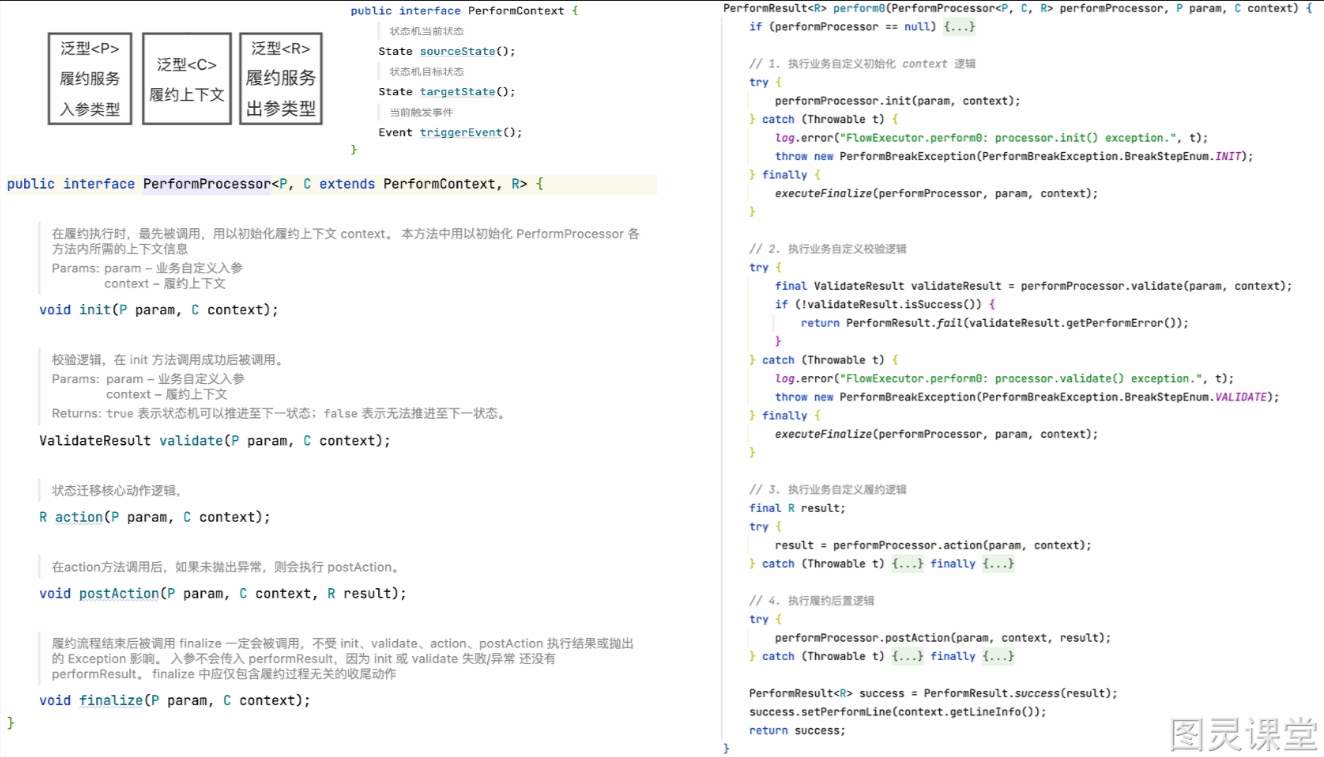The image size is (1324, 757).
Task: Click the init method declaration
Action: click(x=159, y=310)
